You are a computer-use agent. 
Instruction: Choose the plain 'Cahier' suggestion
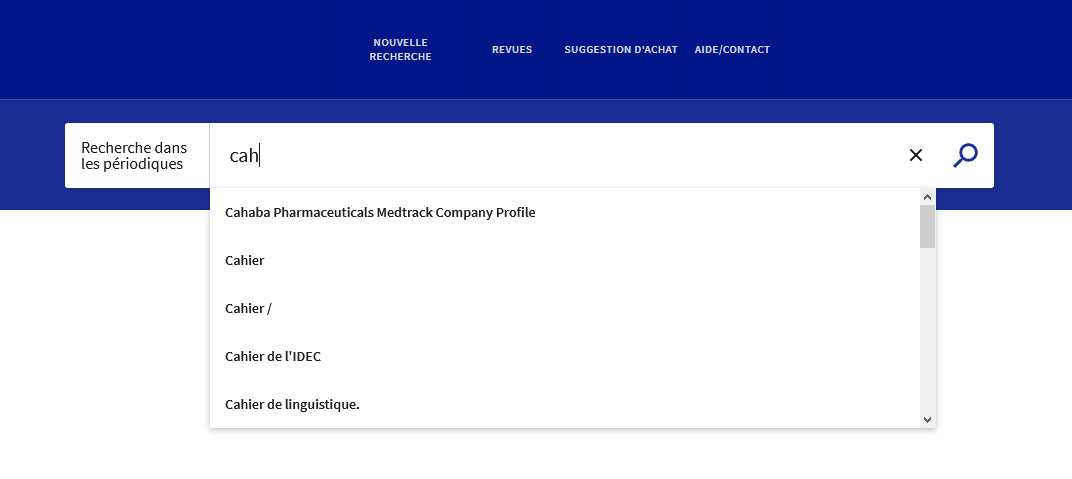pos(245,260)
